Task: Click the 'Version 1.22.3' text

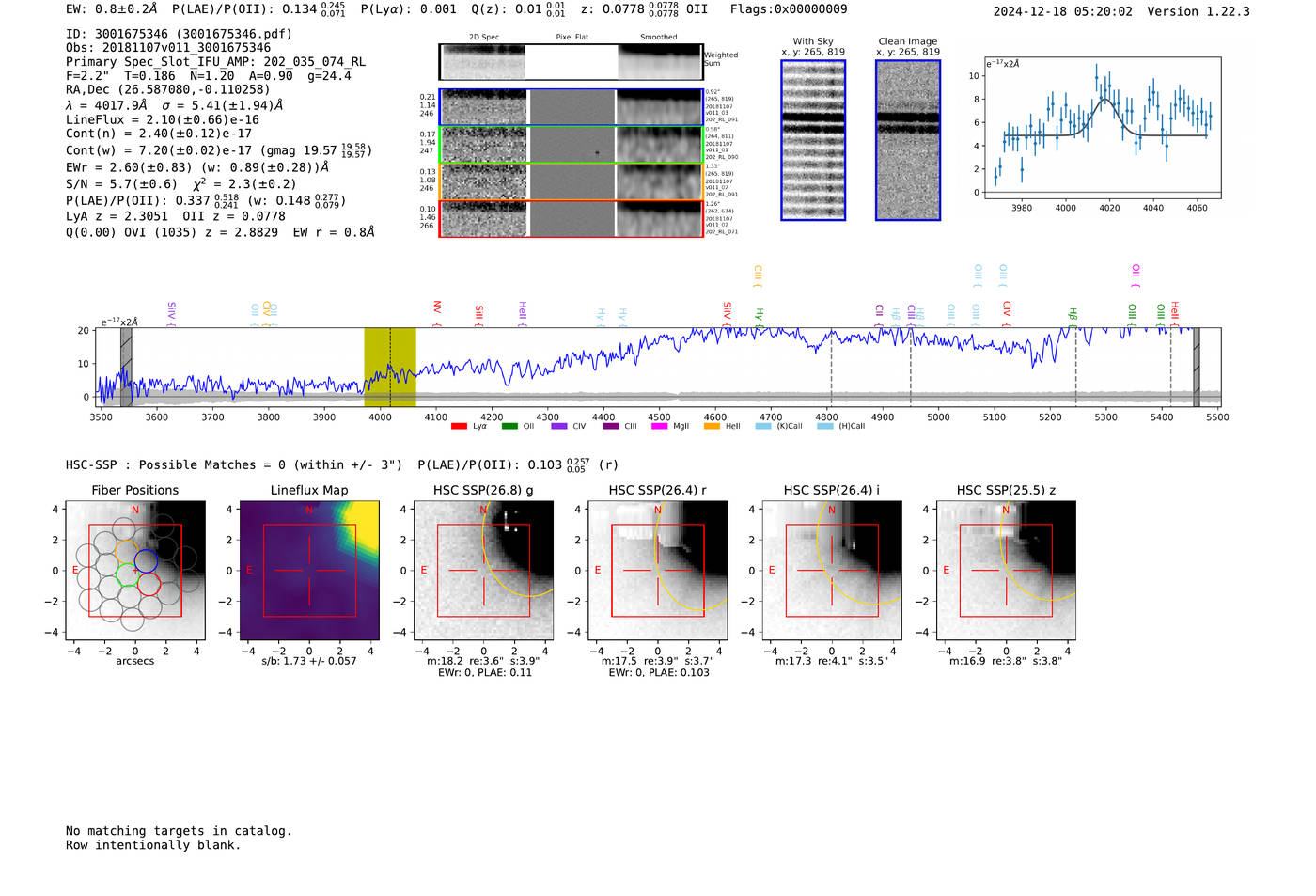Action: pos(1198,11)
